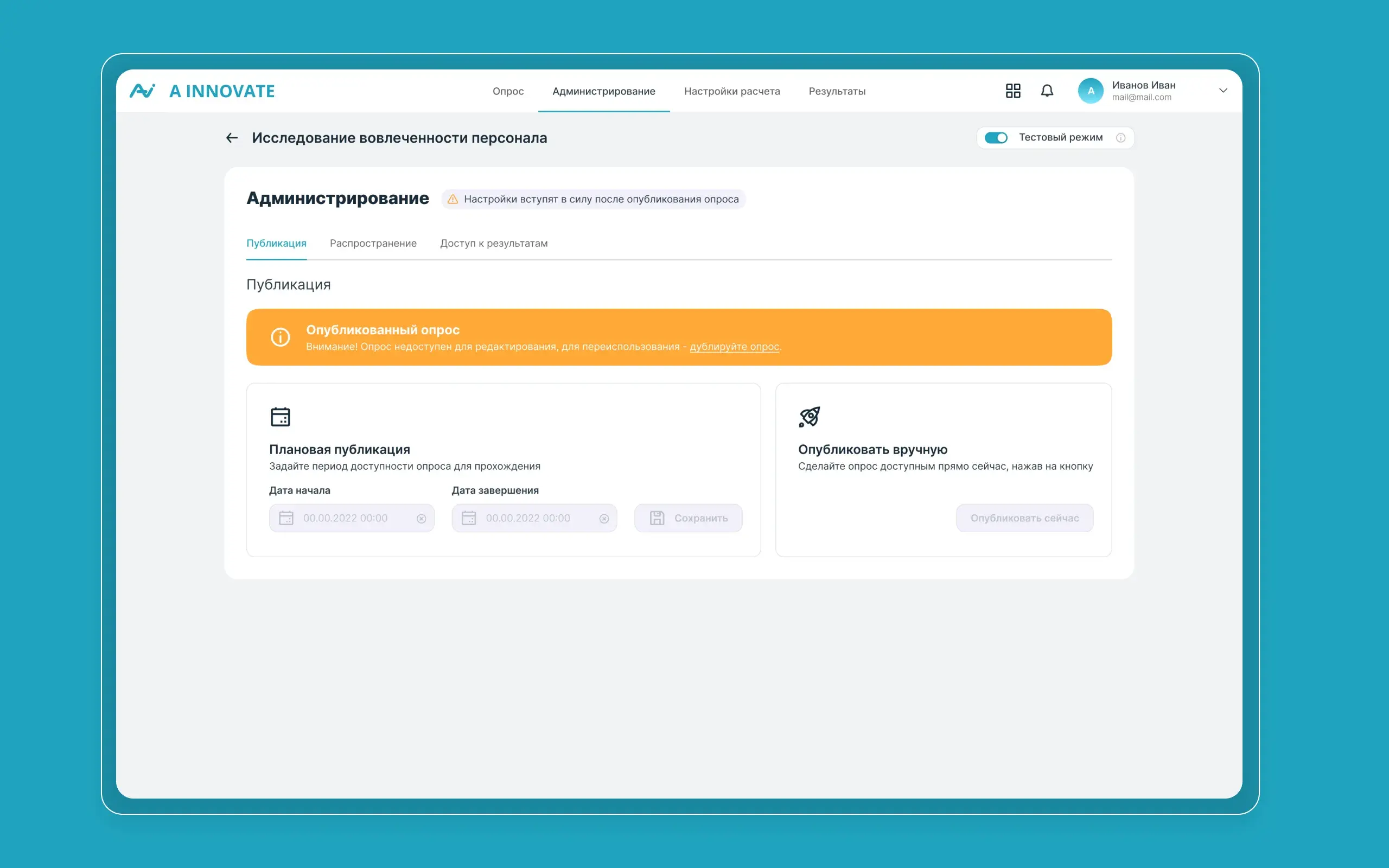This screenshot has width=1389, height=868.
Task: Open the Настройки расчета tab
Action: (732, 91)
